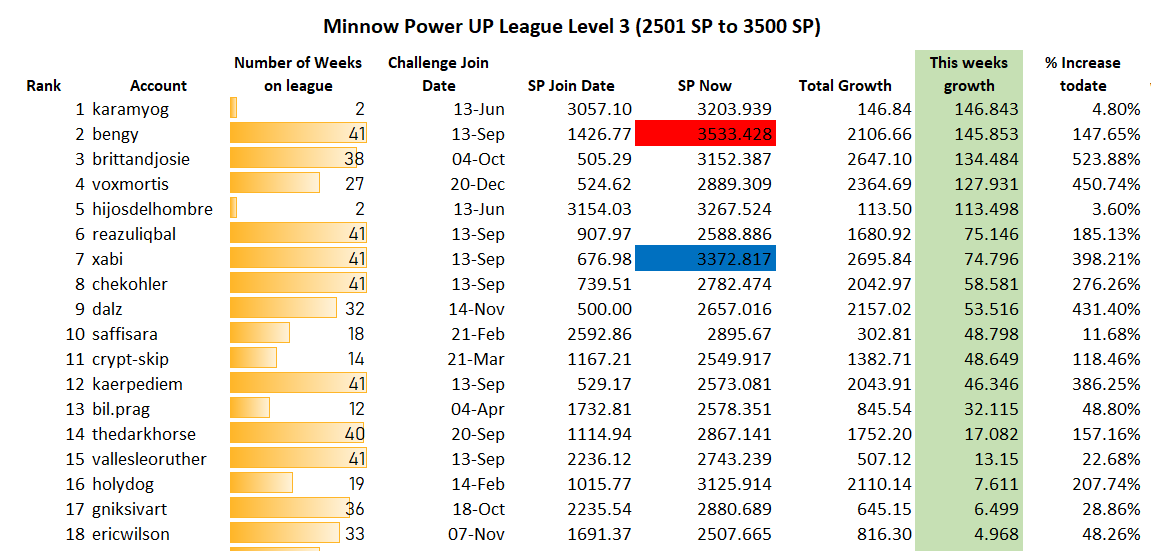Click the Total Growth column header
Screen dimensions: 1151x551
pos(845,86)
